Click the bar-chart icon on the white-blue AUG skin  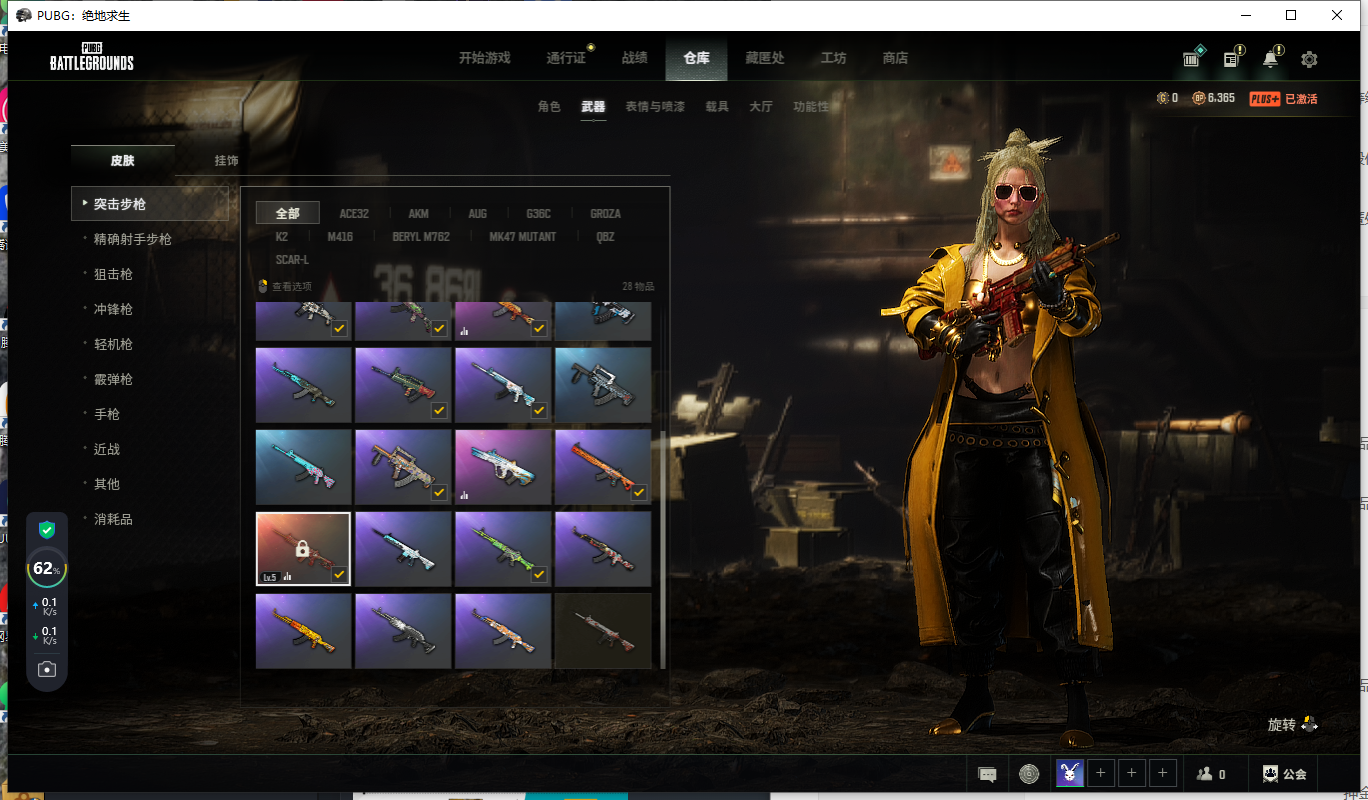(464, 494)
